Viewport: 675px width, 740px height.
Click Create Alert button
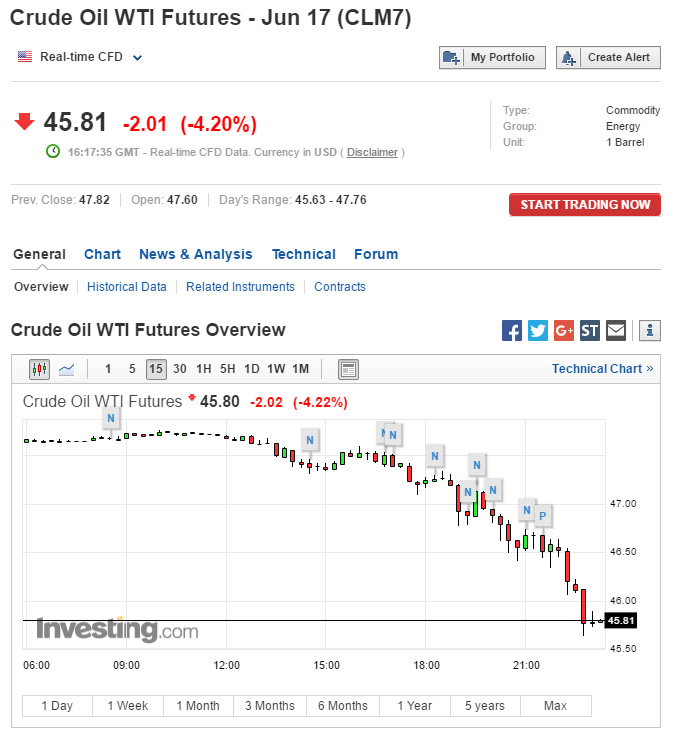608,58
